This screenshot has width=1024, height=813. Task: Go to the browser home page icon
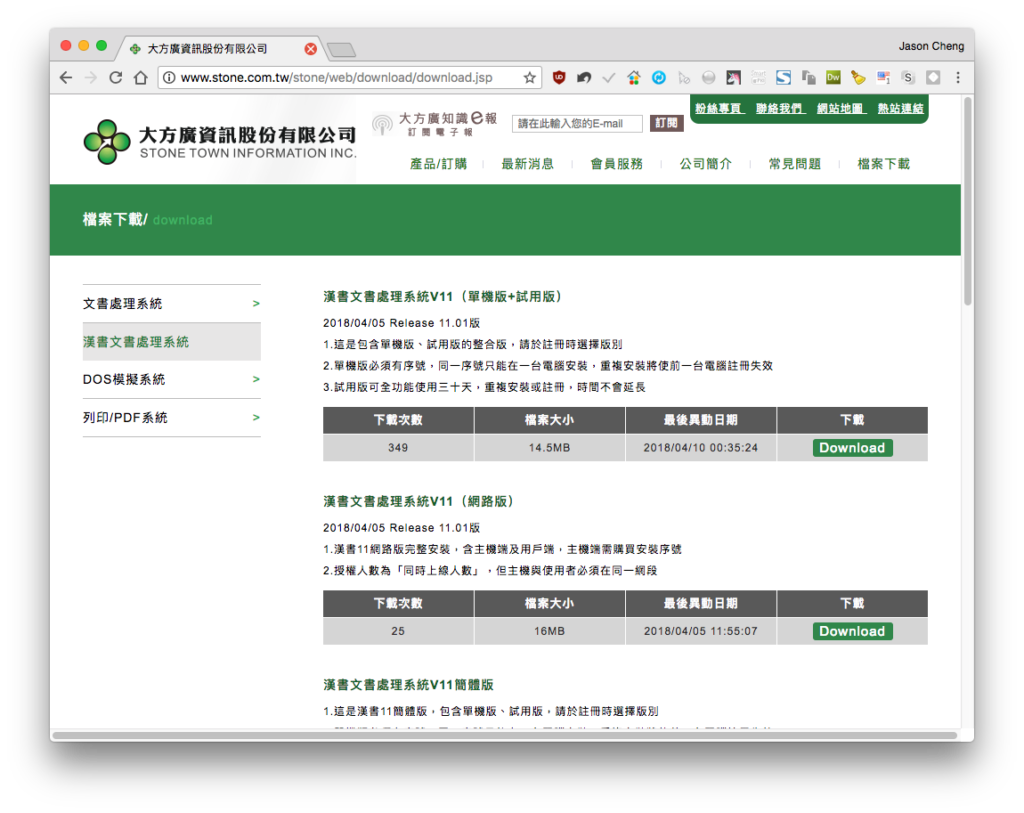(x=140, y=78)
